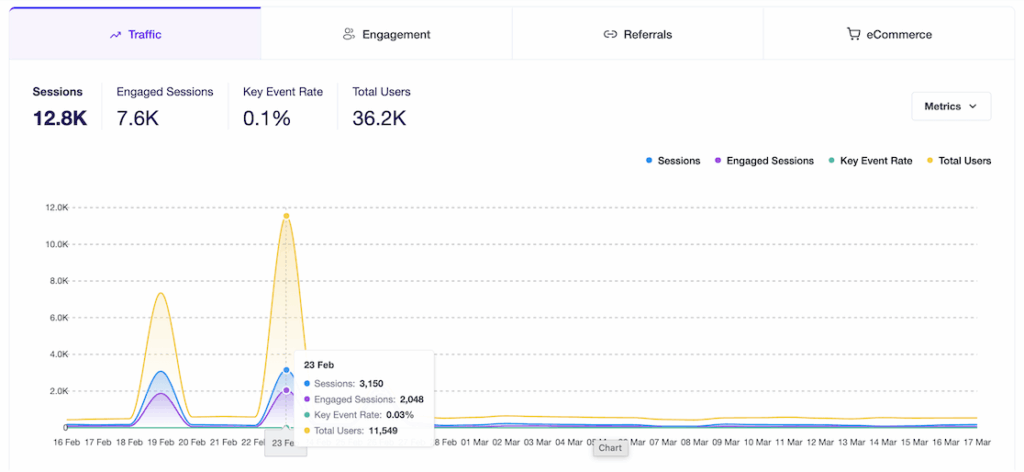Click the purple Engaged Sessions legend dot
The image size is (1024, 472).
click(717, 161)
